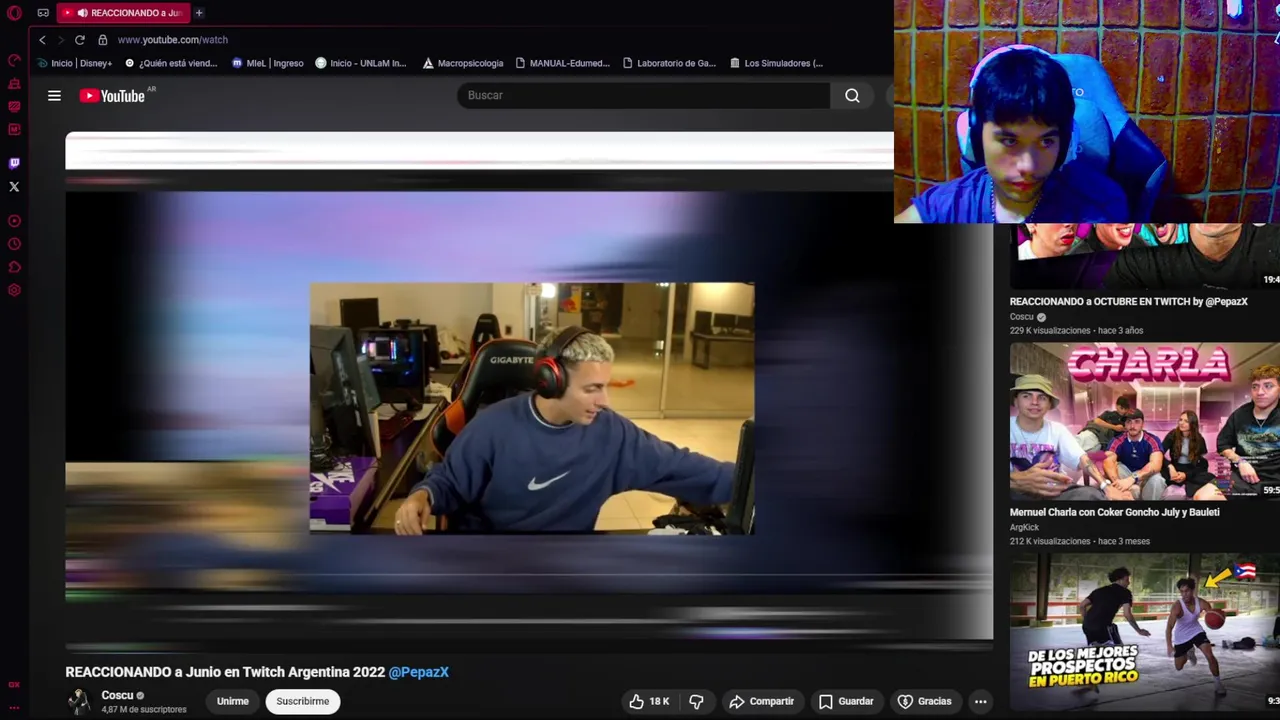Click the Gracias thanks button
The height and width of the screenshot is (720, 1280).
(924, 701)
